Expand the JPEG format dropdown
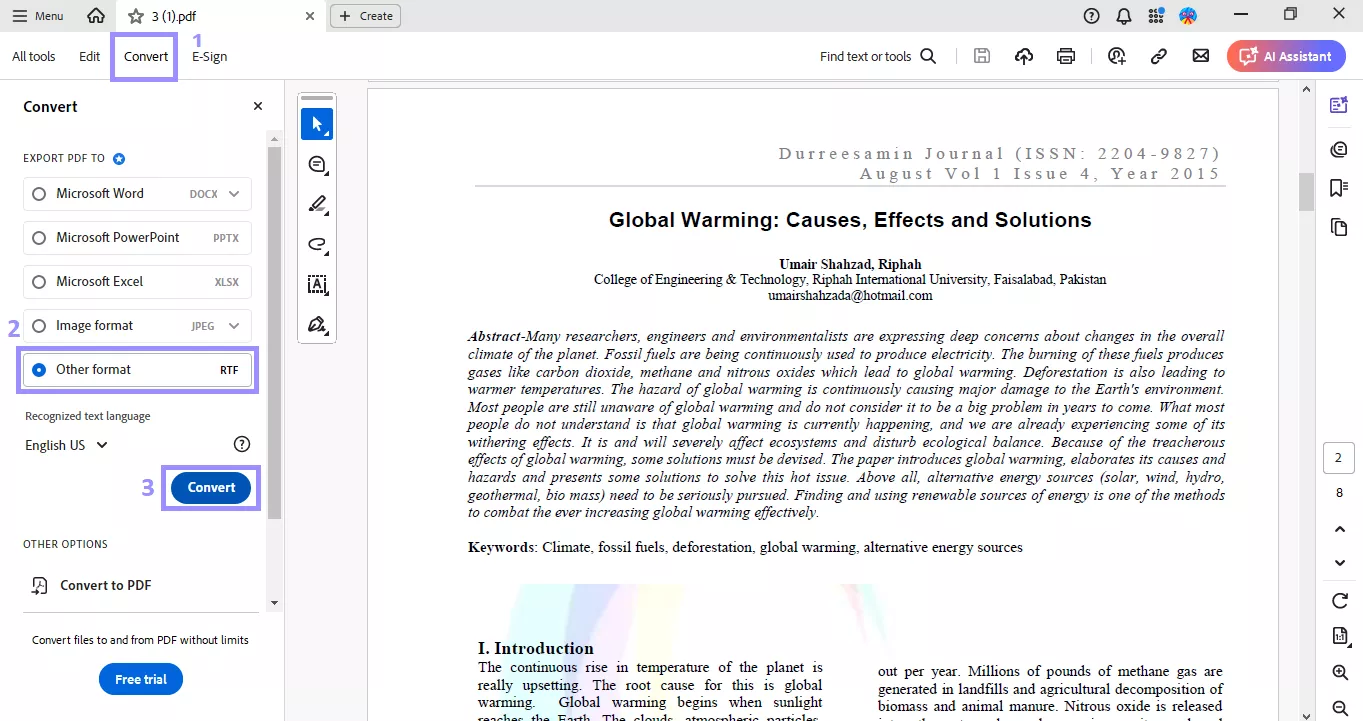Image resolution: width=1363 pixels, height=721 pixels. pos(234,326)
